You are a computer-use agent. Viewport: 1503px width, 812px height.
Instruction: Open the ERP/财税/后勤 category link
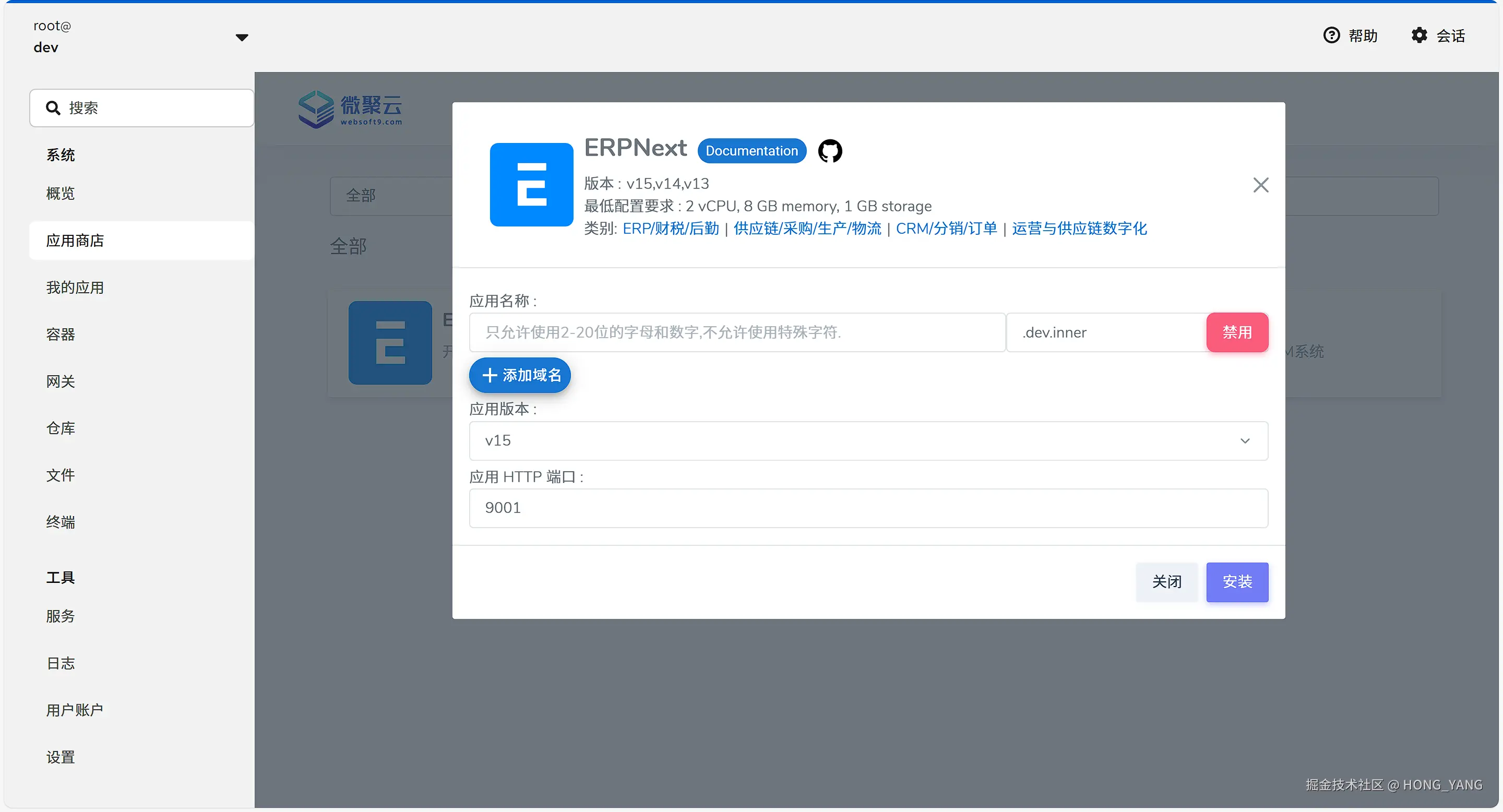[x=670, y=228]
